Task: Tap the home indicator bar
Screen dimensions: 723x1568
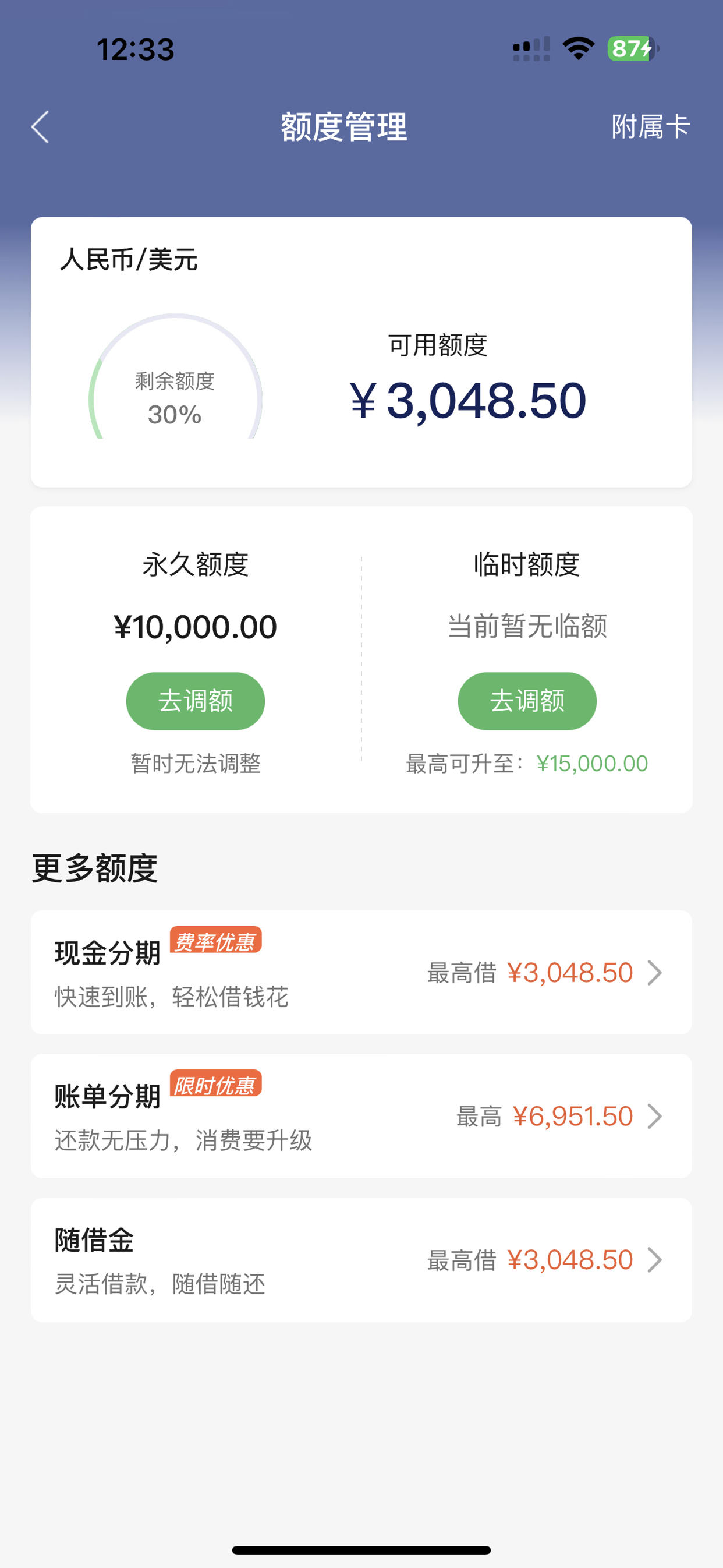Action: pos(361,1550)
